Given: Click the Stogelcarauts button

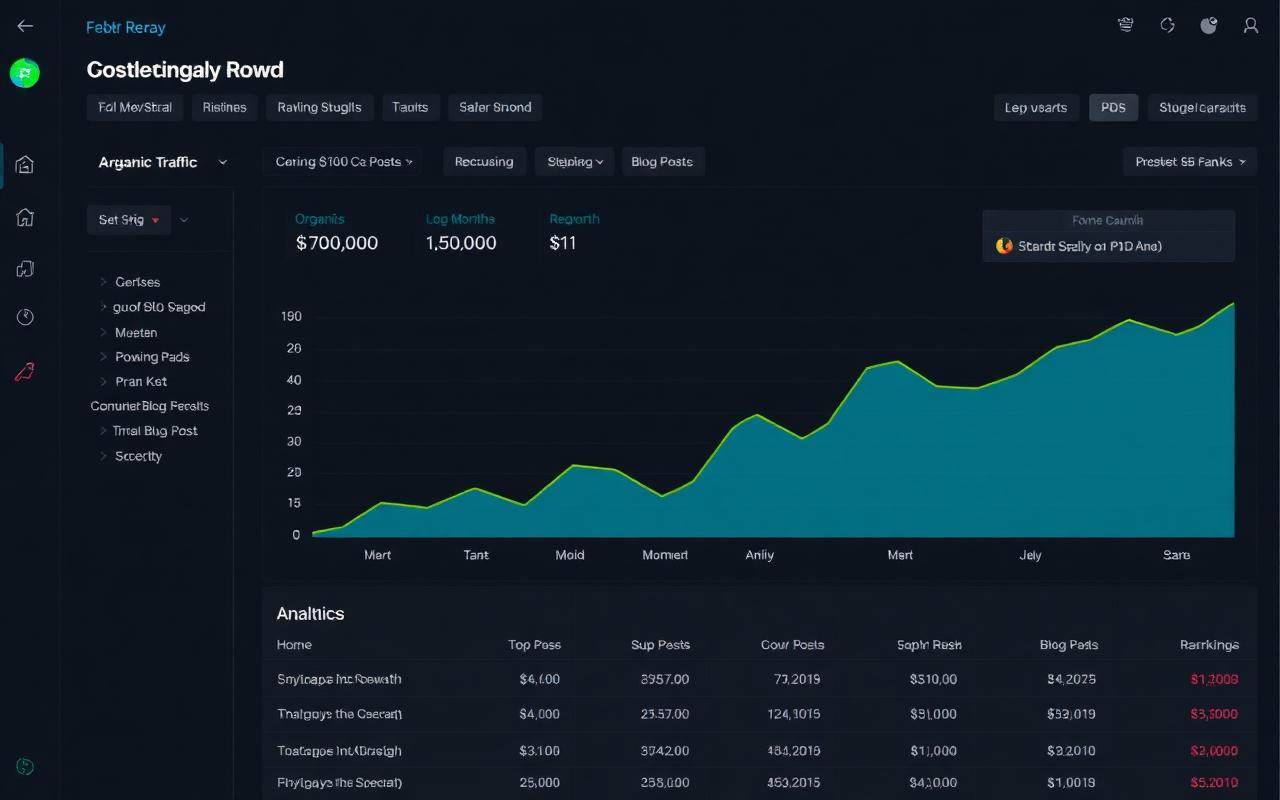Looking at the screenshot, I should pos(1202,107).
